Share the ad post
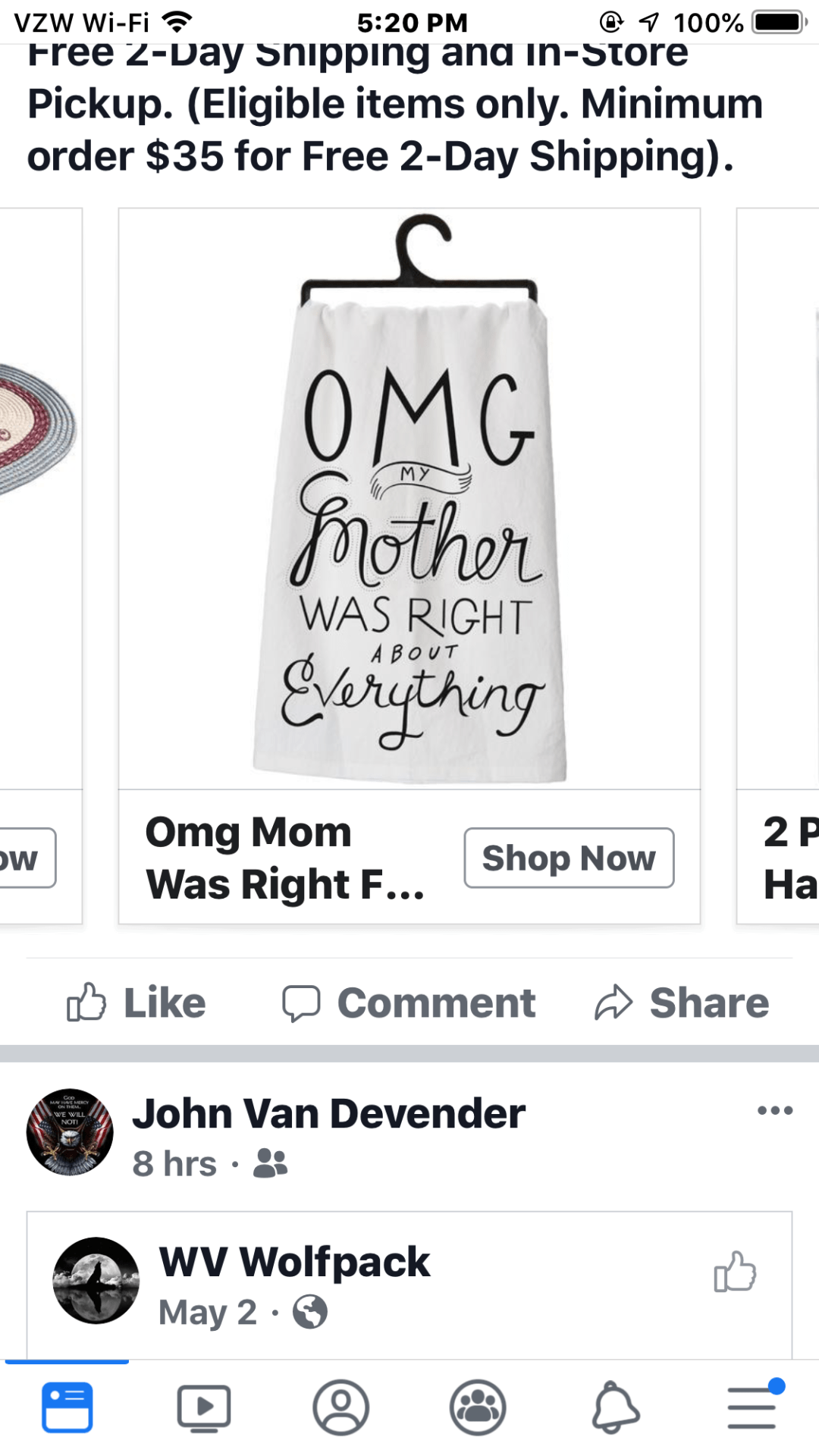819x1456 pixels. (x=682, y=1003)
